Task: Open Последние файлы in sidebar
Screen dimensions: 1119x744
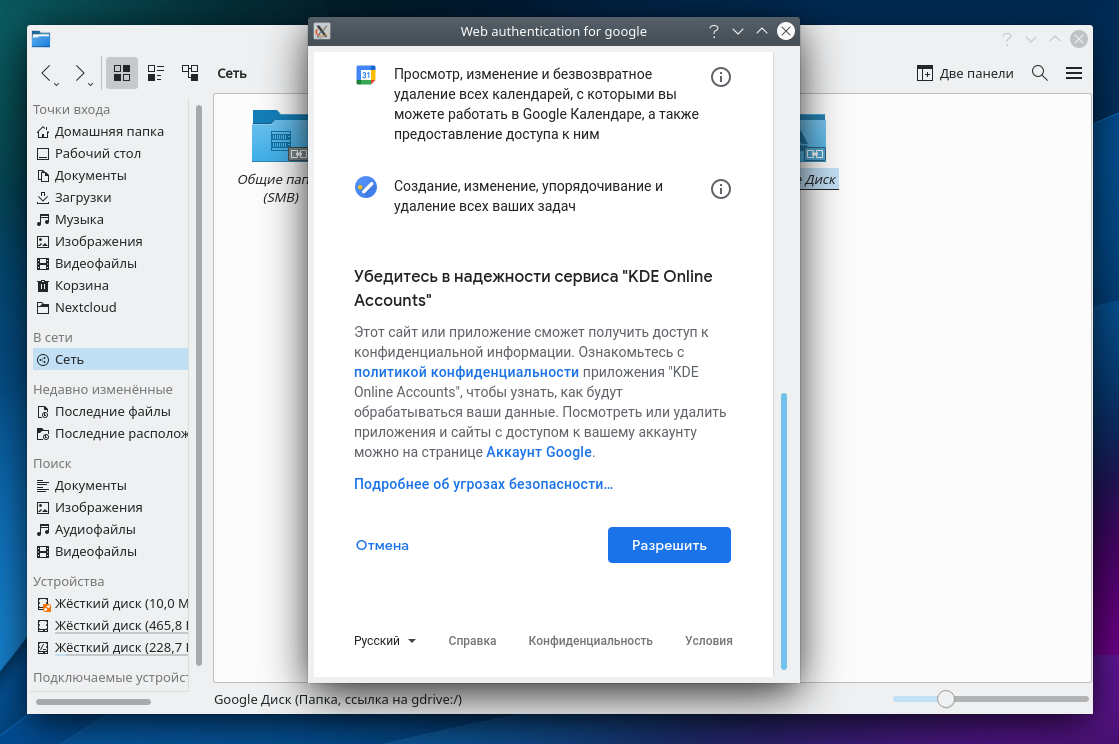Action: [x=111, y=412]
